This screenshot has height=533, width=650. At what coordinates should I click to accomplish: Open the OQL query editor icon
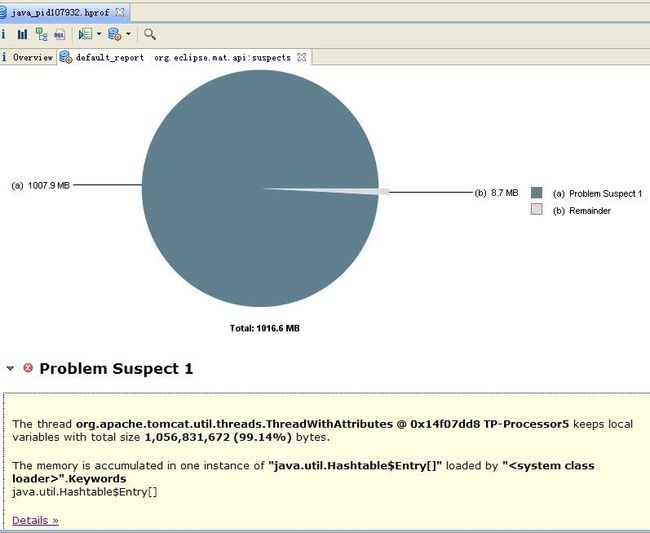[60, 35]
